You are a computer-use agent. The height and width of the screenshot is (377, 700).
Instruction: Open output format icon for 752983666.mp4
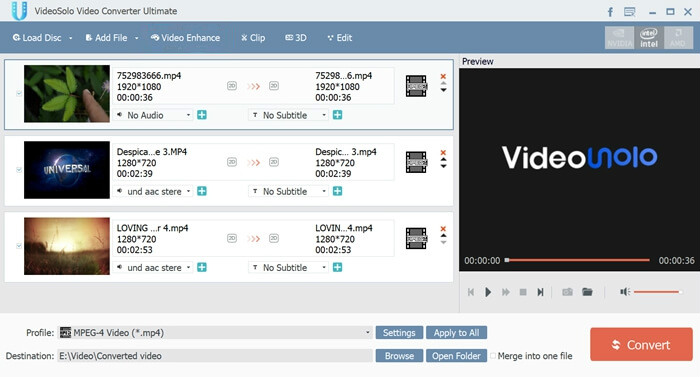pyautogui.click(x=416, y=86)
